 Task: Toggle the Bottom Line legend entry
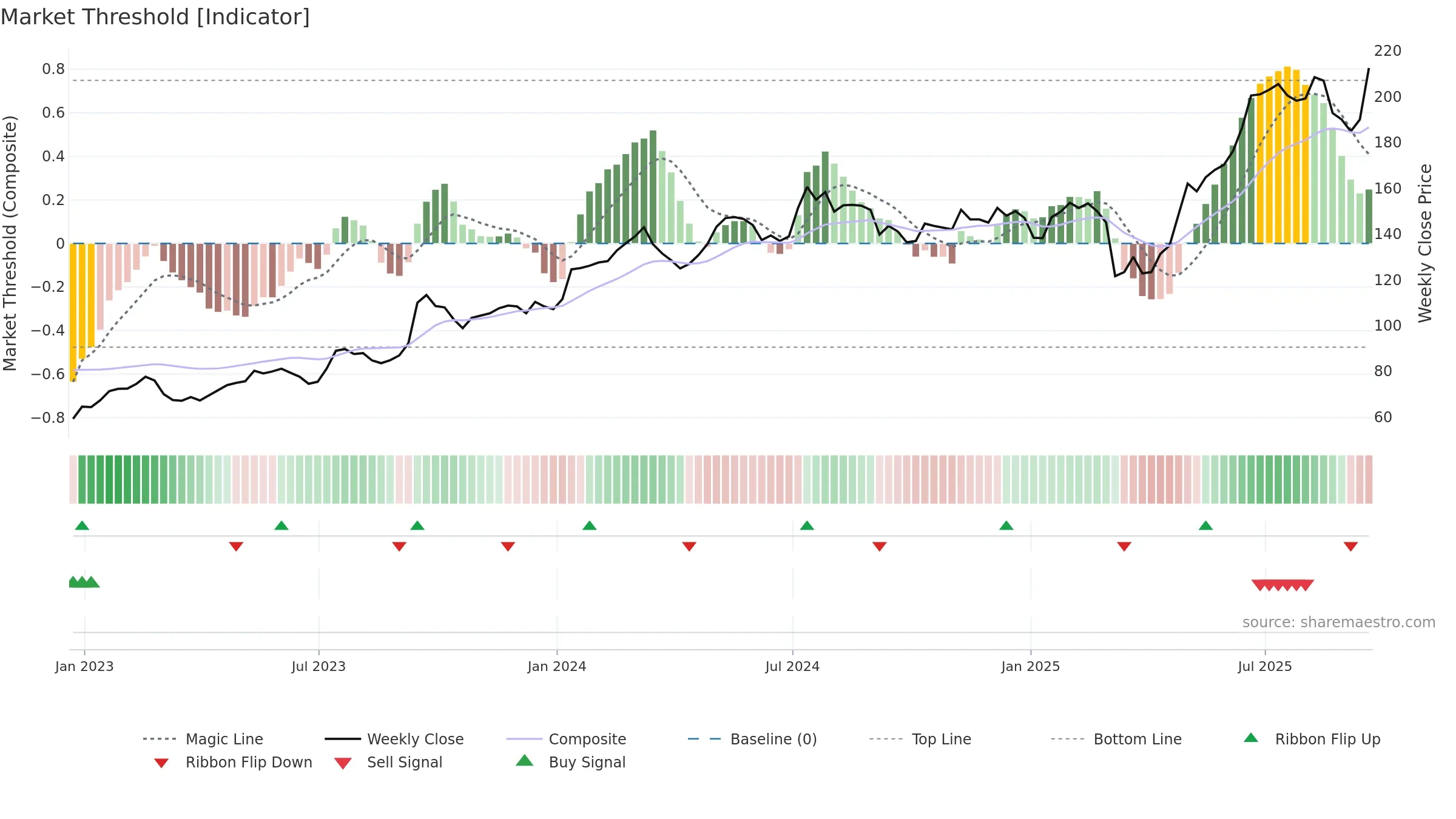pyautogui.click(x=1116, y=739)
